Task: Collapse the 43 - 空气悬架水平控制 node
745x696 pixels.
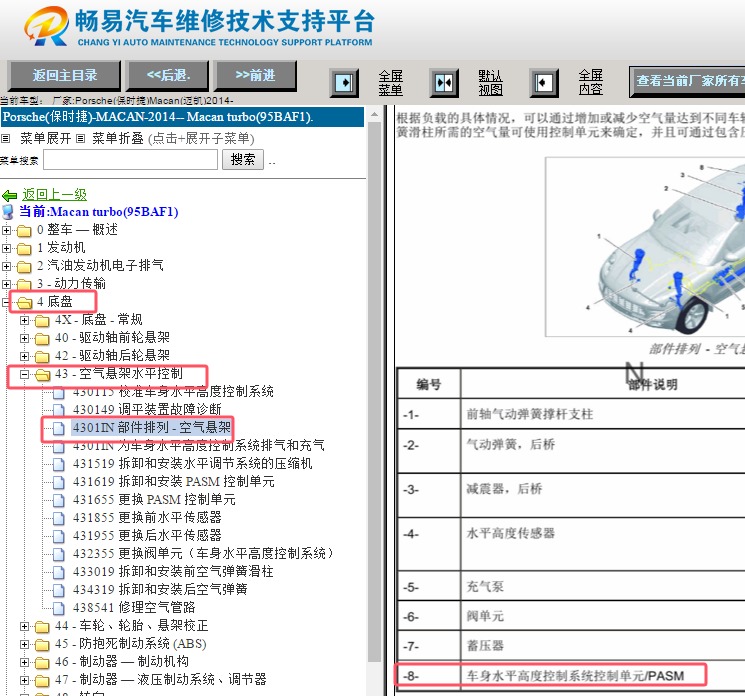Action: 24,374
